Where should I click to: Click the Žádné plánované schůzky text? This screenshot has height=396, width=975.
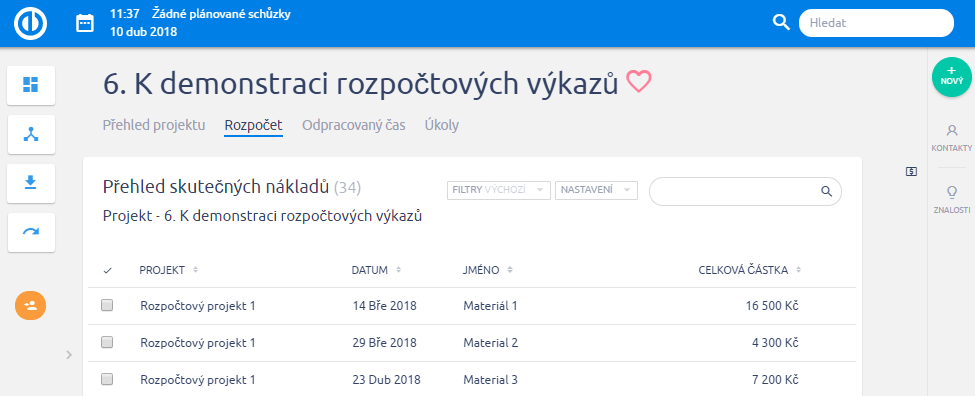click(x=221, y=14)
